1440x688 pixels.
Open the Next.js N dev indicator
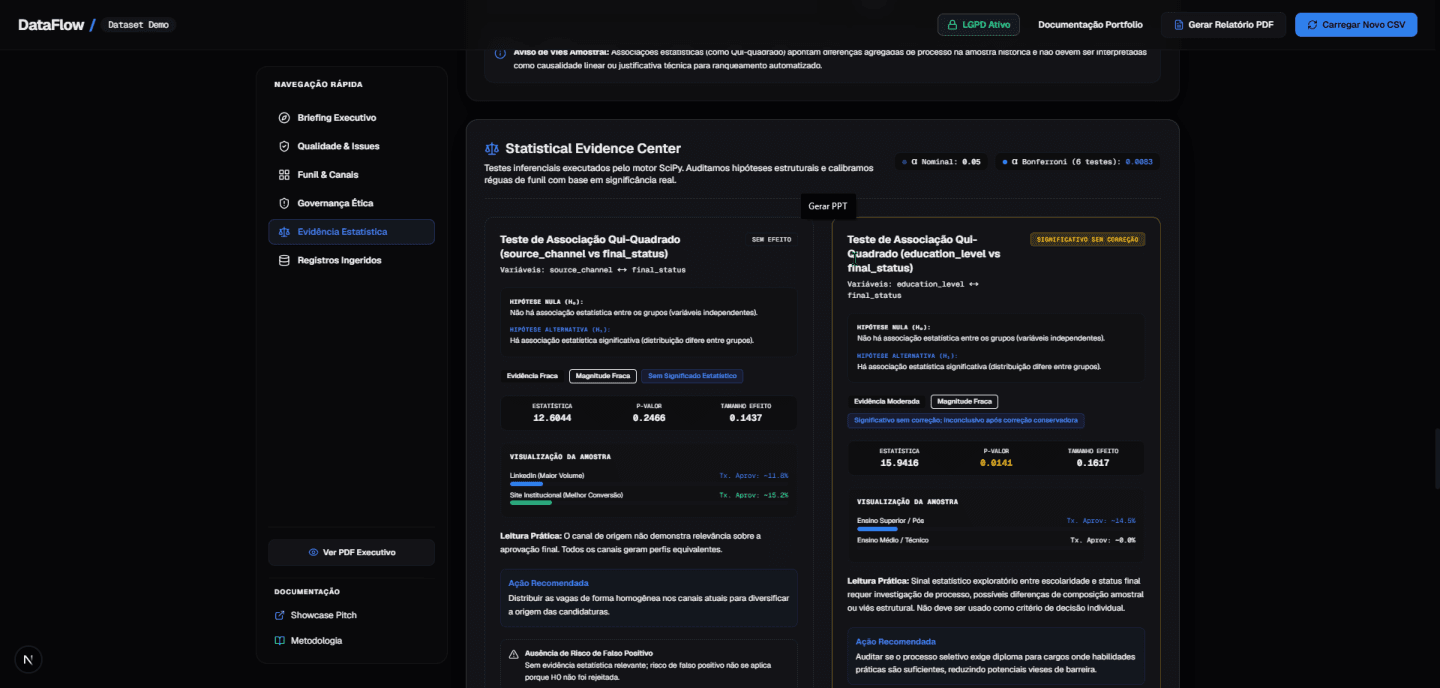[28, 659]
